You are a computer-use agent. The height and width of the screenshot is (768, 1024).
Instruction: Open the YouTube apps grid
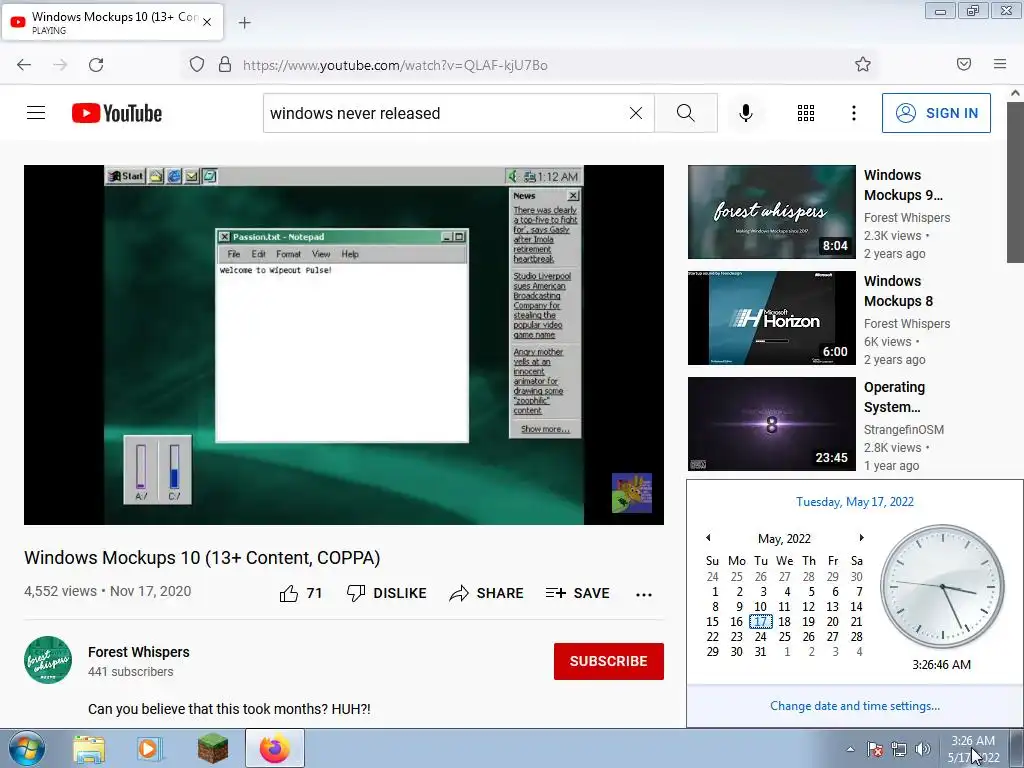click(x=806, y=113)
